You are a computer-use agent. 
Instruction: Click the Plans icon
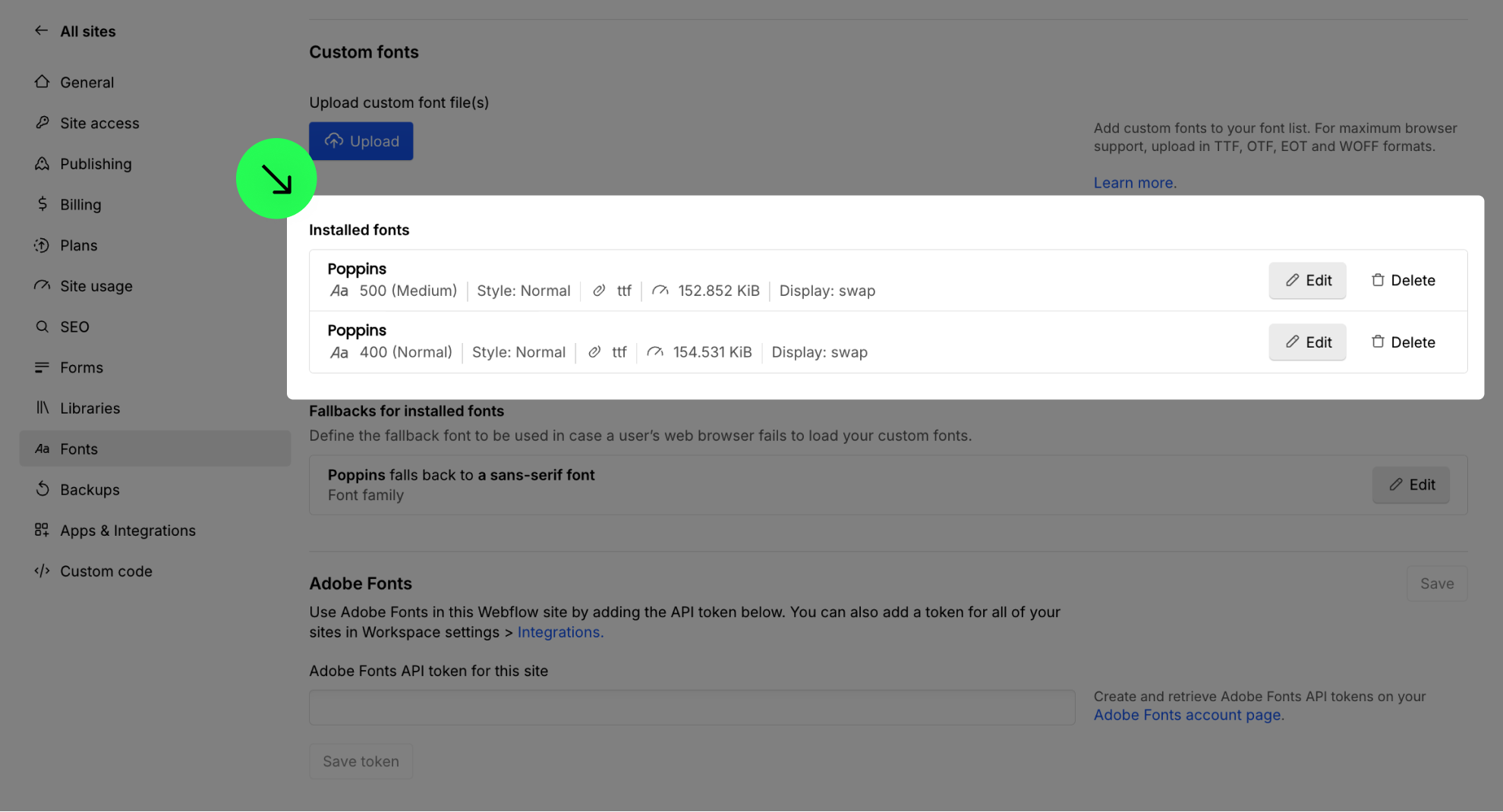pos(42,245)
